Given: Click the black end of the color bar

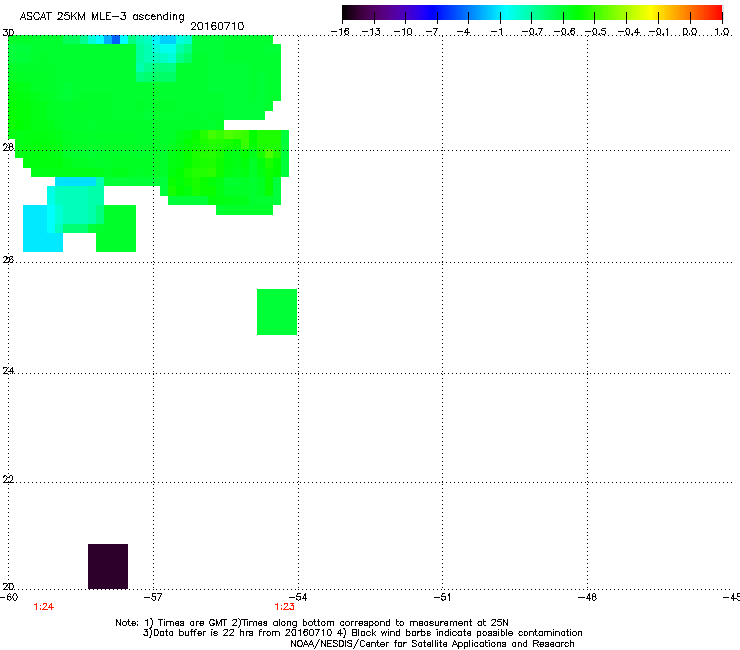Looking at the screenshot, I should pyautogui.click(x=348, y=13).
